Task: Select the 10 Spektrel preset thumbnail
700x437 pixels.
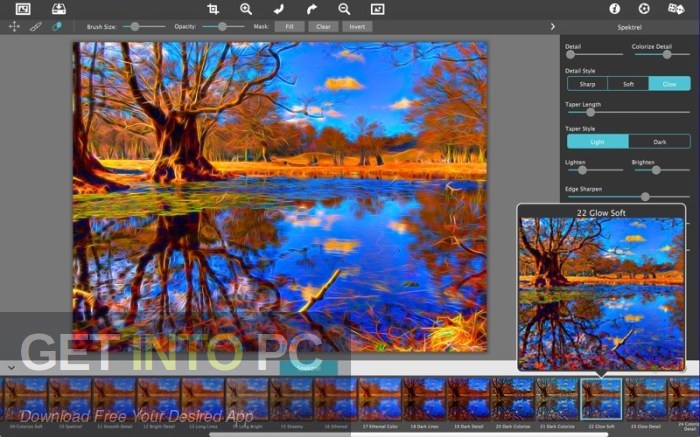Action: tap(70, 399)
